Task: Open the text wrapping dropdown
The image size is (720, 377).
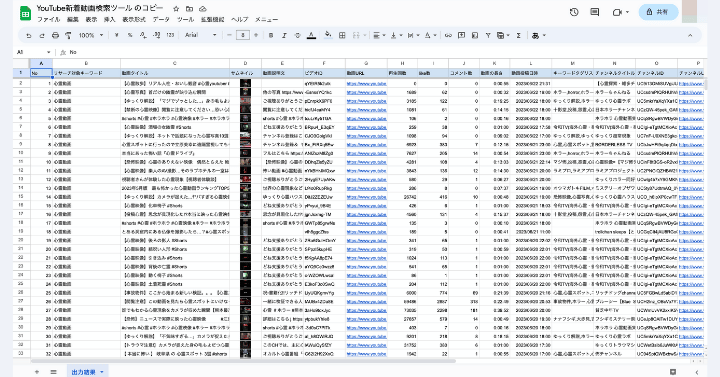Action: [x=413, y=35]
